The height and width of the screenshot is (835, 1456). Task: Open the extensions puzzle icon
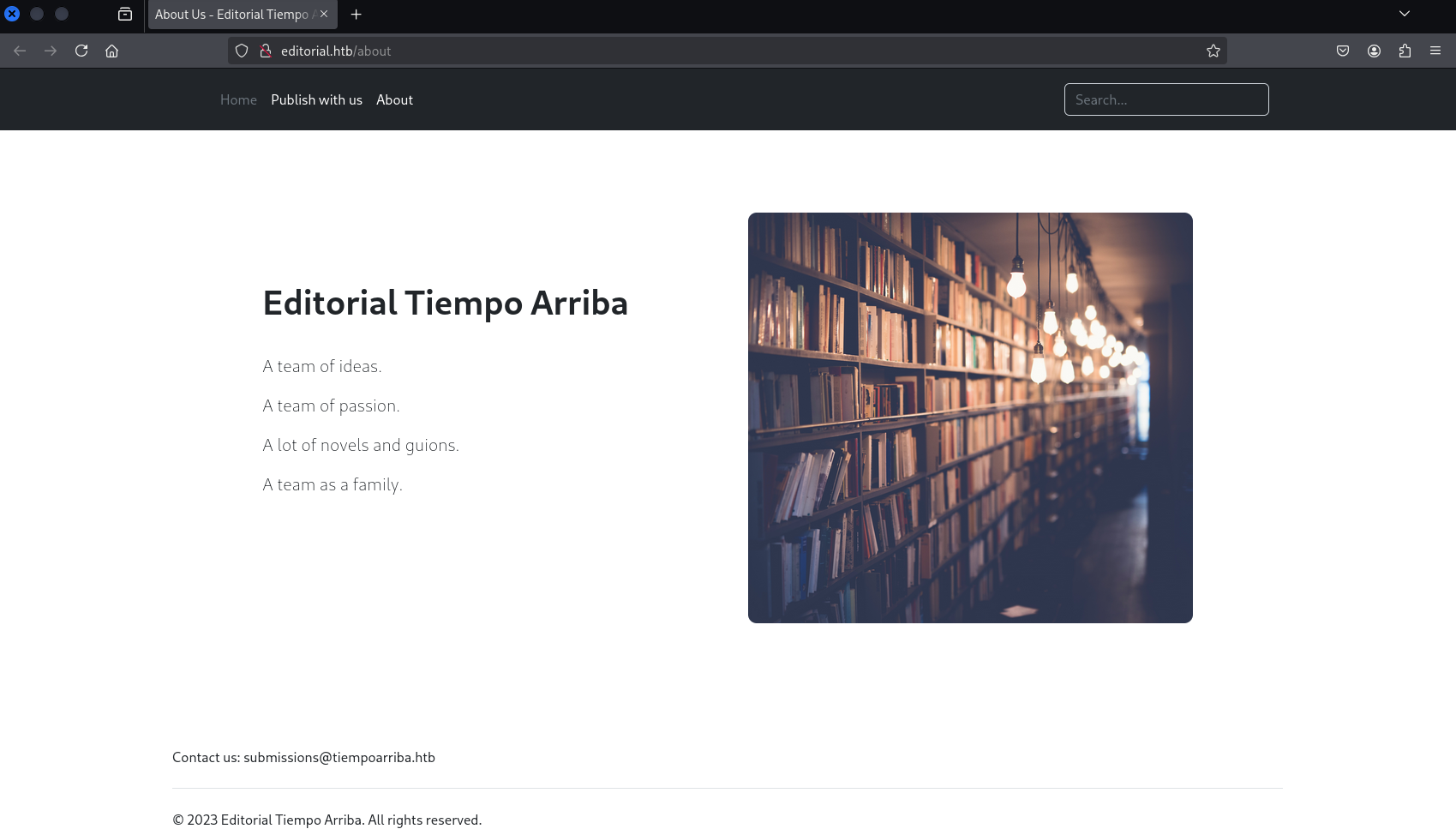click(x=1405, y=51)
